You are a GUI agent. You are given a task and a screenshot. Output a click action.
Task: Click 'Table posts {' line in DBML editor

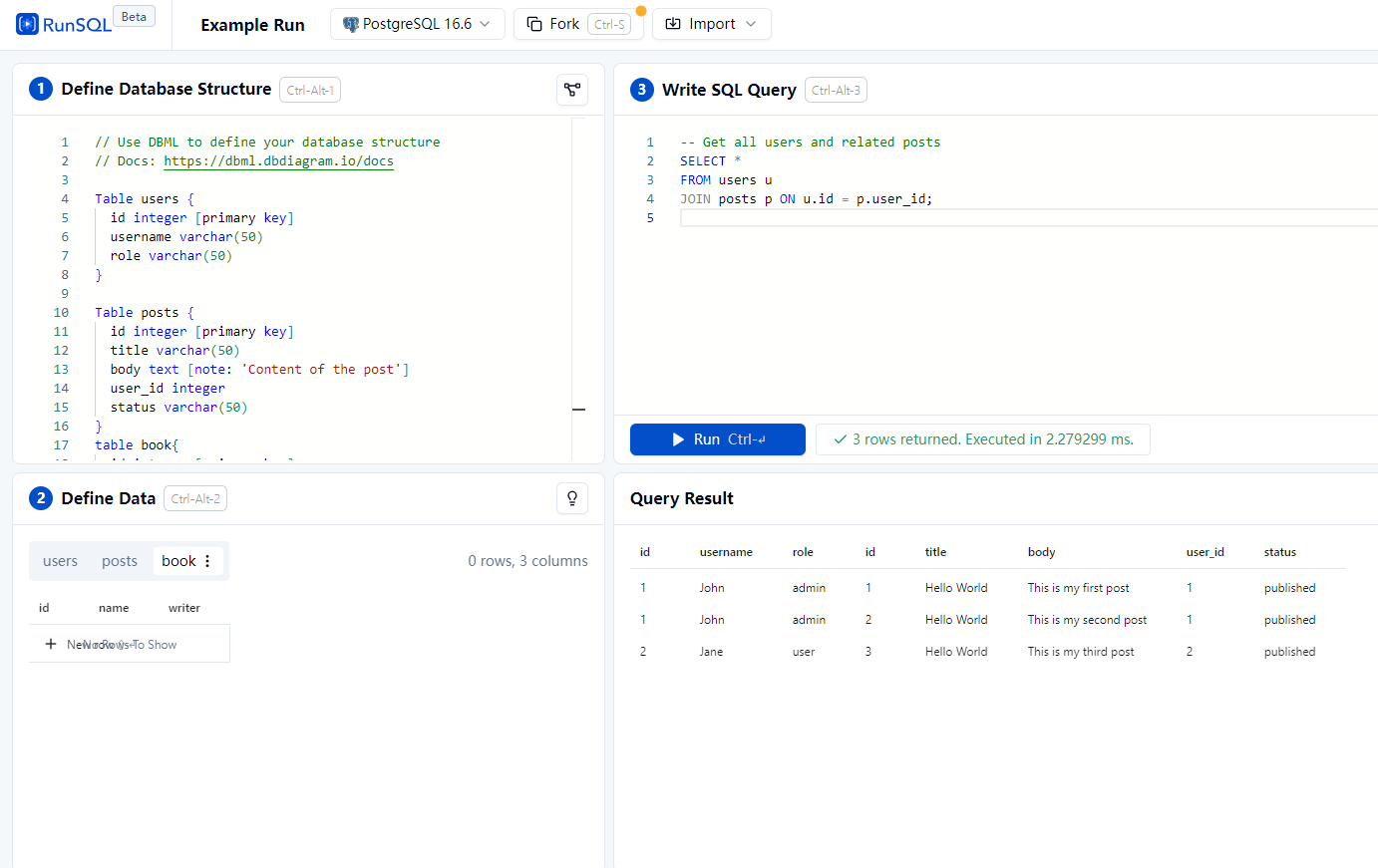(145, 313)
